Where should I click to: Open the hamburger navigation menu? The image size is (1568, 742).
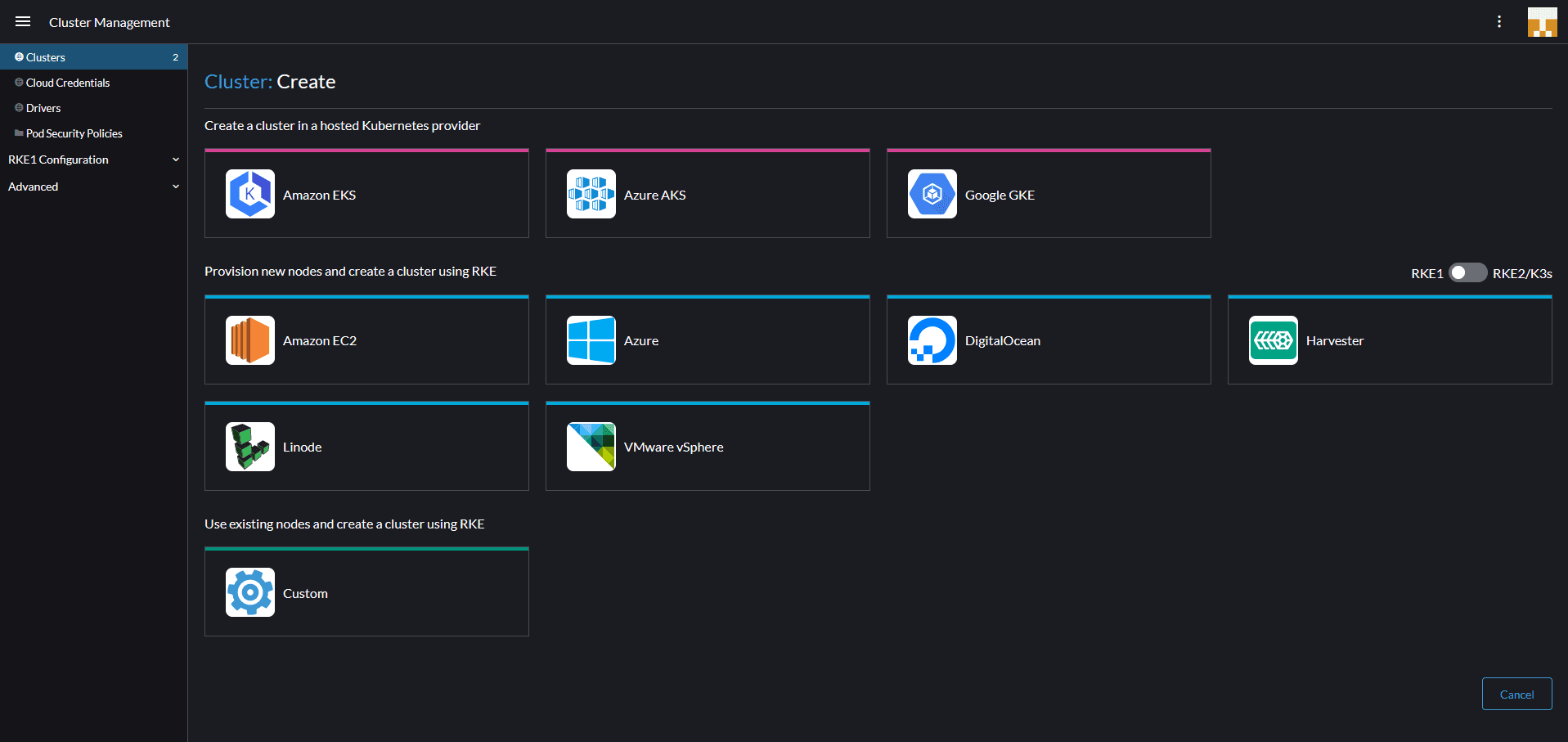(23, 22)
